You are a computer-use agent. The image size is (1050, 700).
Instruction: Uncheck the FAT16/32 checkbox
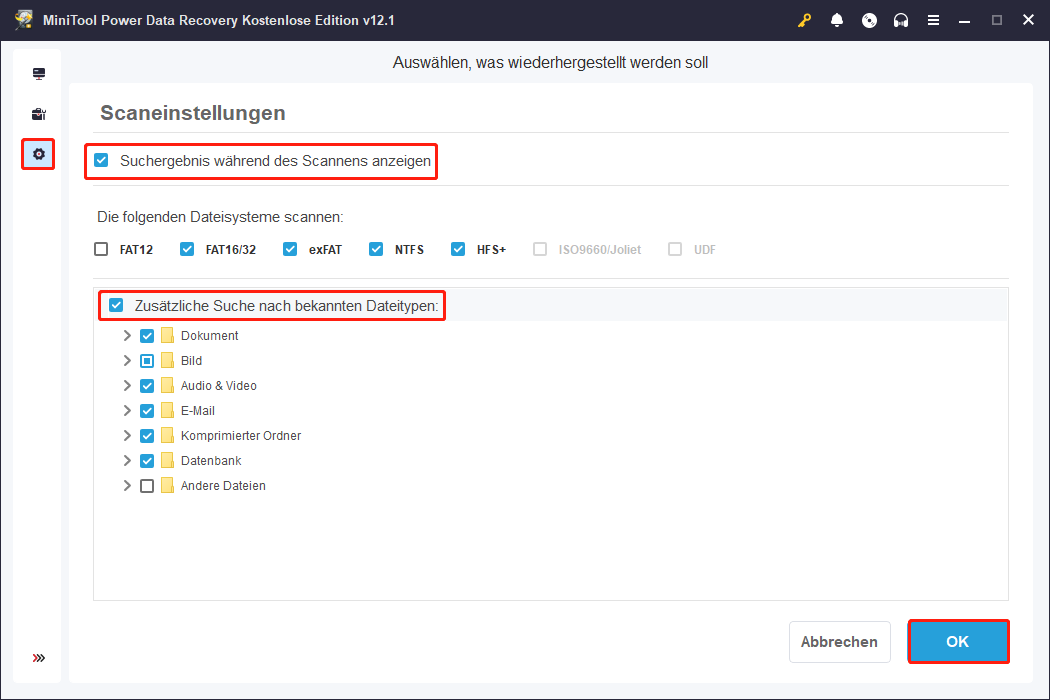pos(187,249)
